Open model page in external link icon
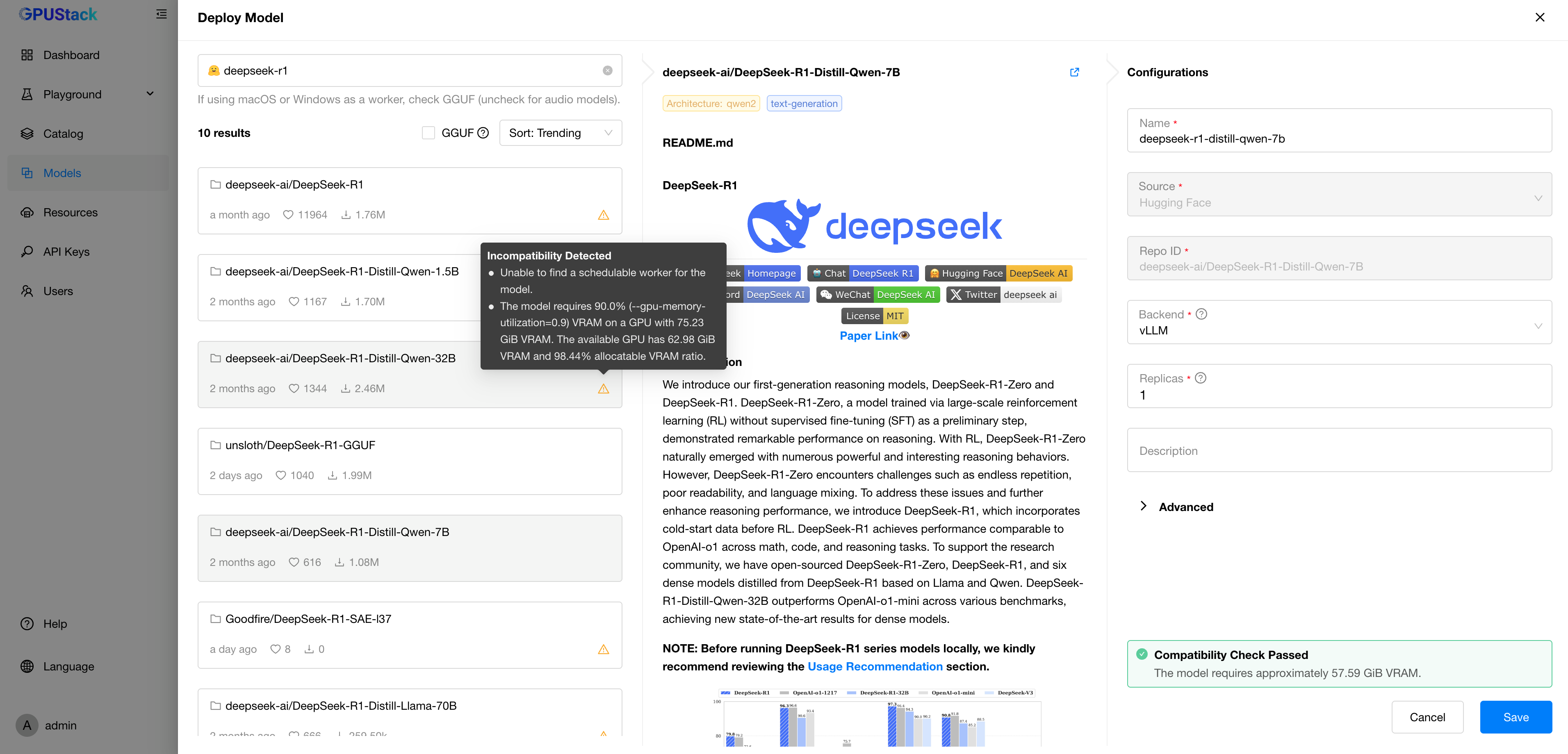This screenshot has width=1568, height=754. pyautogui.click(x=1074, y=72)
